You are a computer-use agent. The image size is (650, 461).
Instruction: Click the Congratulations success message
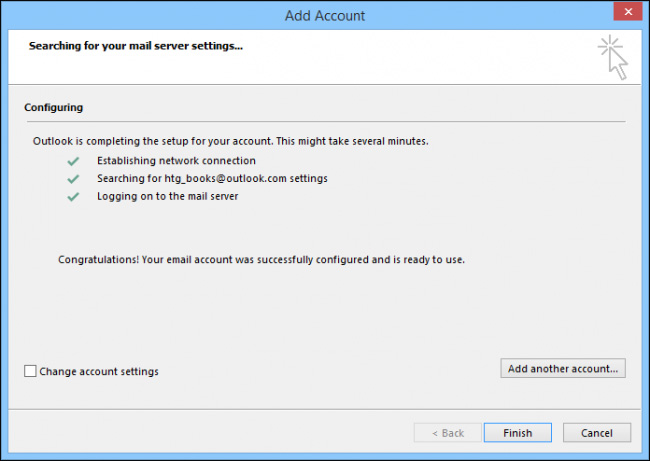click(261, 259)
